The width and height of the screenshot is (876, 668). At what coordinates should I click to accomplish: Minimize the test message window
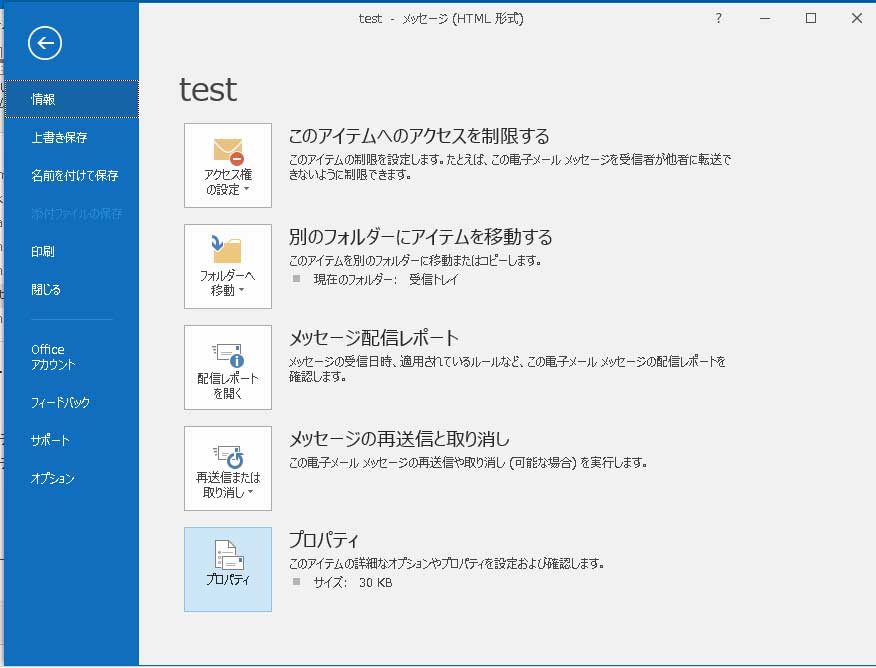[765, 18]
